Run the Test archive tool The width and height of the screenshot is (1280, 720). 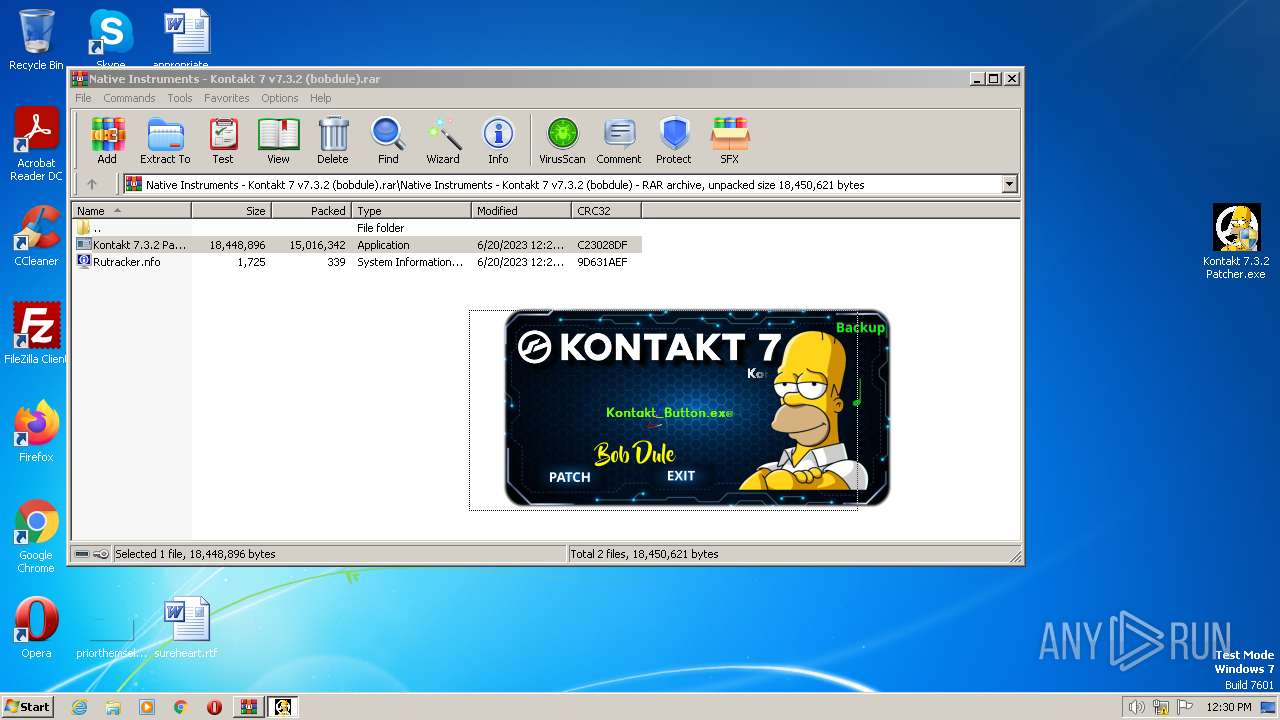pyautogui.click(x=223, y=140)
